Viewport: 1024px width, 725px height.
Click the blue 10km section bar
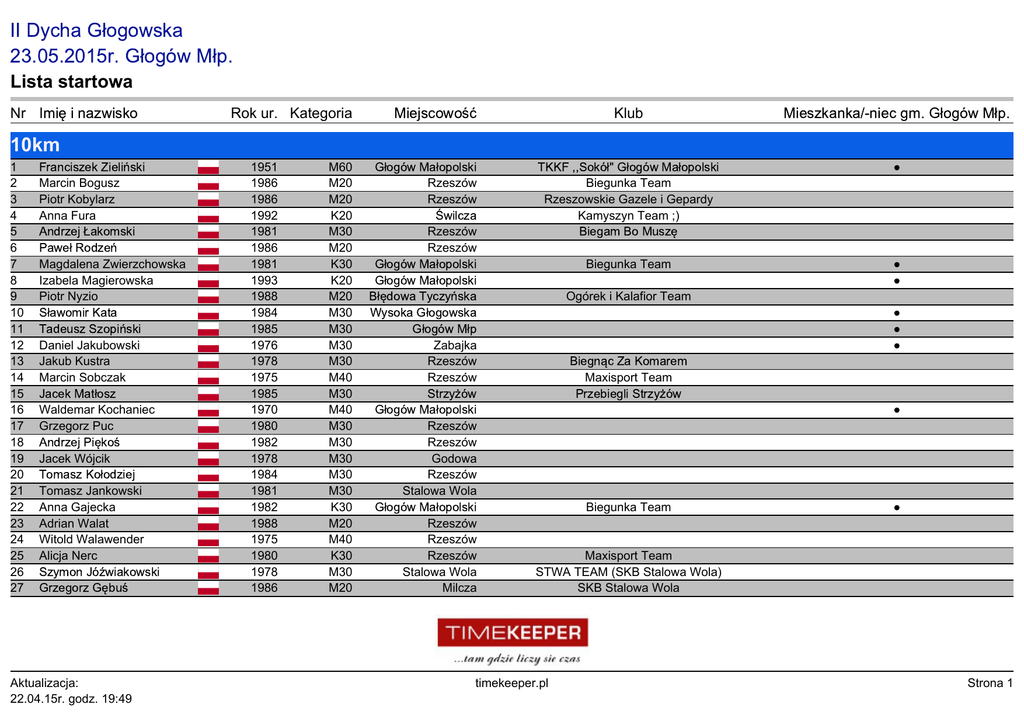tap(512, 145)
